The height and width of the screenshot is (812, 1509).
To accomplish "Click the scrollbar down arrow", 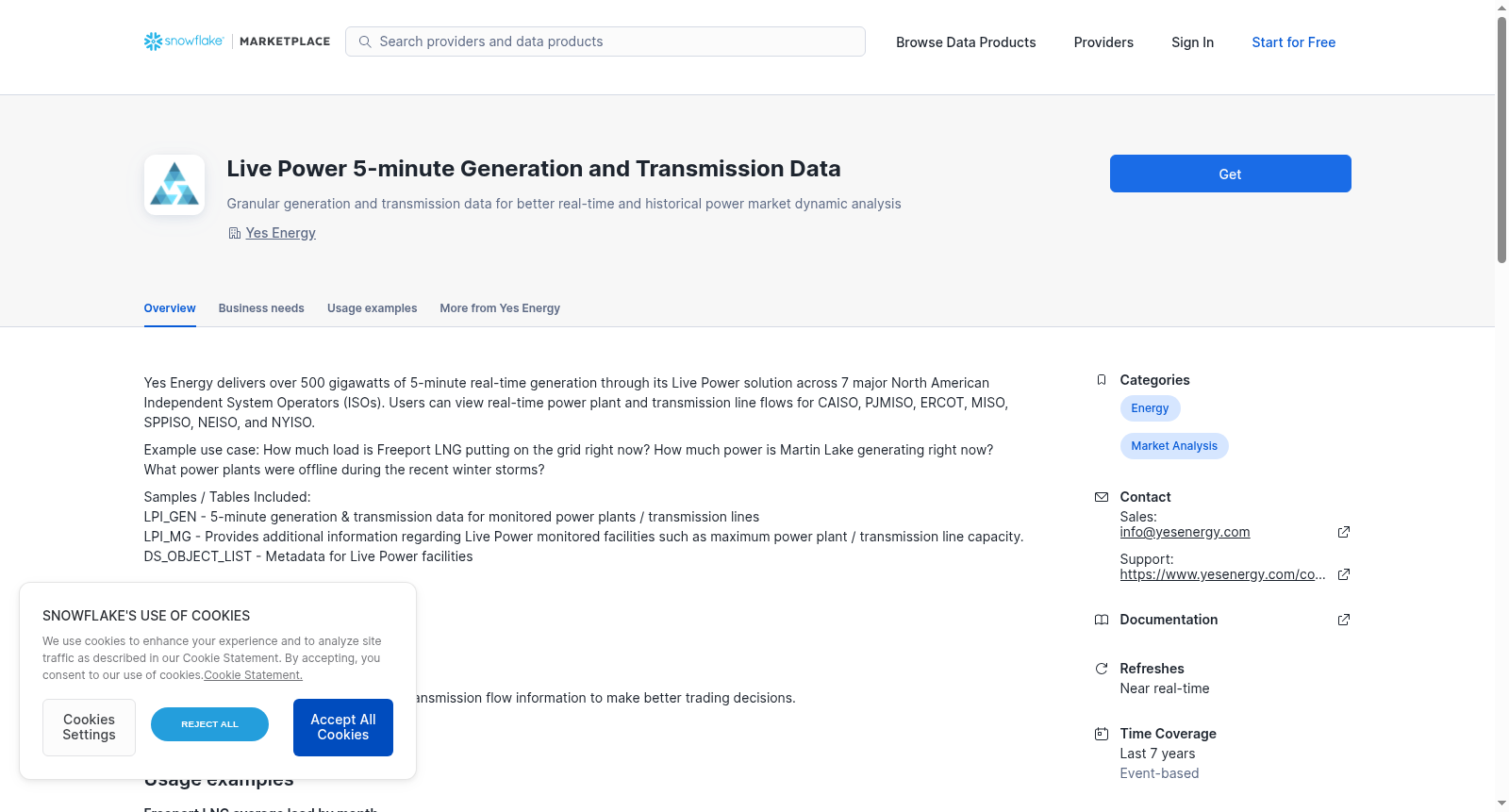I will (x=1501, y=804).
